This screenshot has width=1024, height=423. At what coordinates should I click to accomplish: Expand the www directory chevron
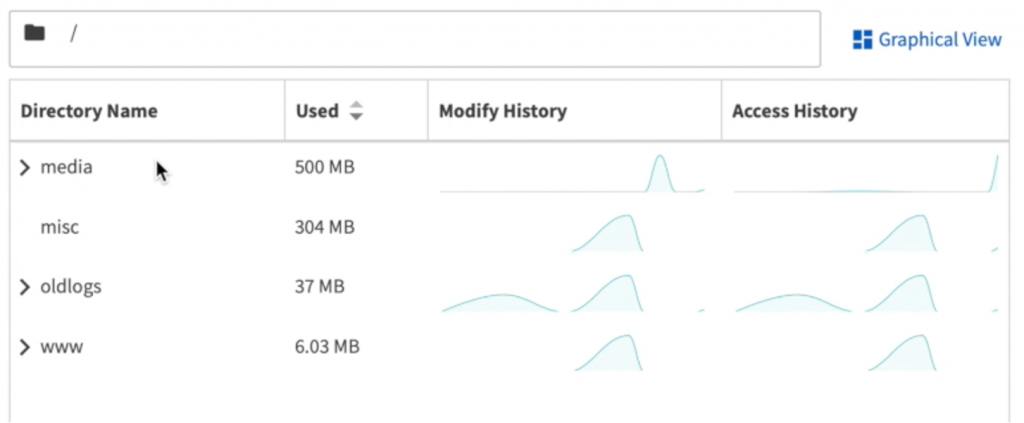point(26,348)
